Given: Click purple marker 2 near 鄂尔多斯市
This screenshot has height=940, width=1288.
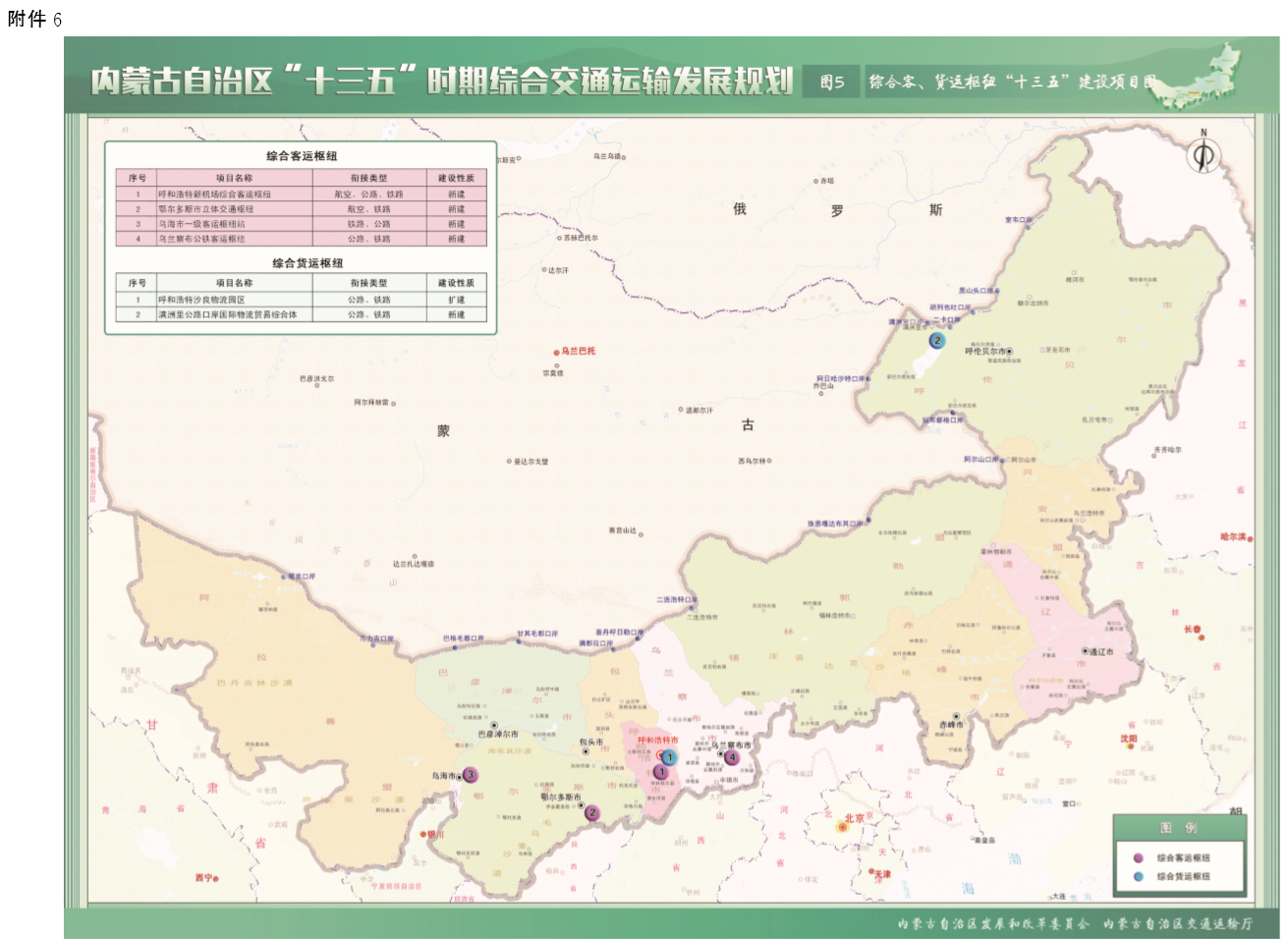Looking at the screenshot, I should pos(591,813).
